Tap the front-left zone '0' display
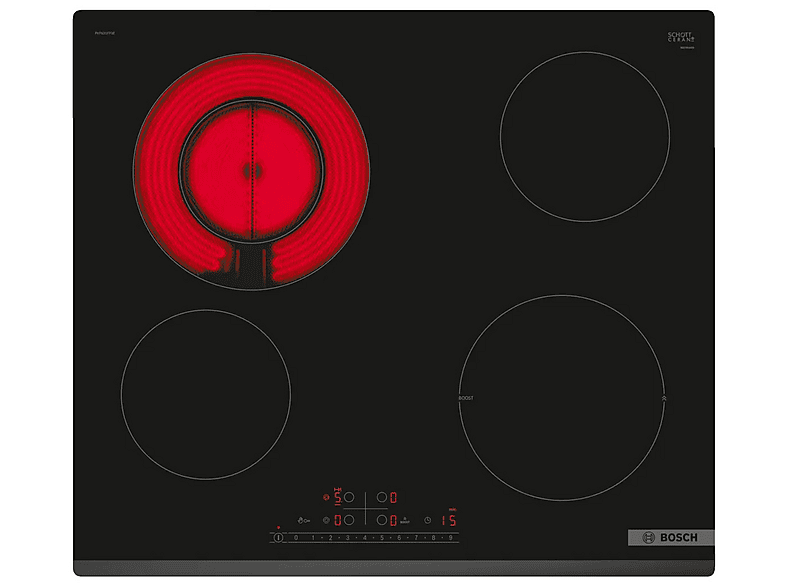 click(x=338, y=520)
